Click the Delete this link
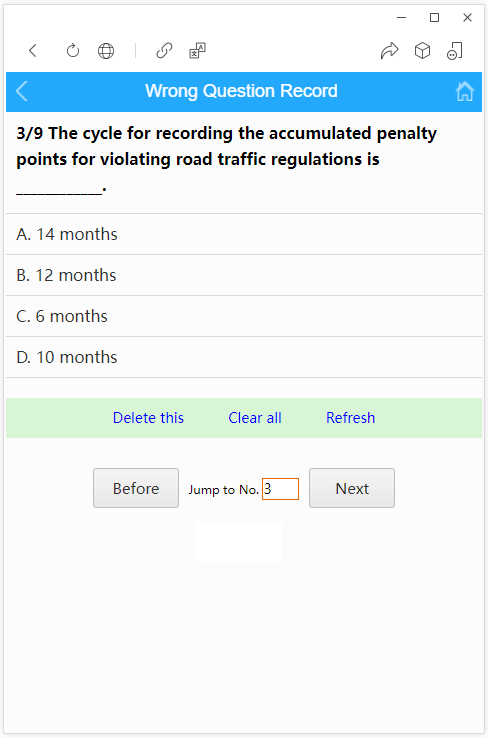This screenshot has width=488, height=738. click(x=148, y=418)
